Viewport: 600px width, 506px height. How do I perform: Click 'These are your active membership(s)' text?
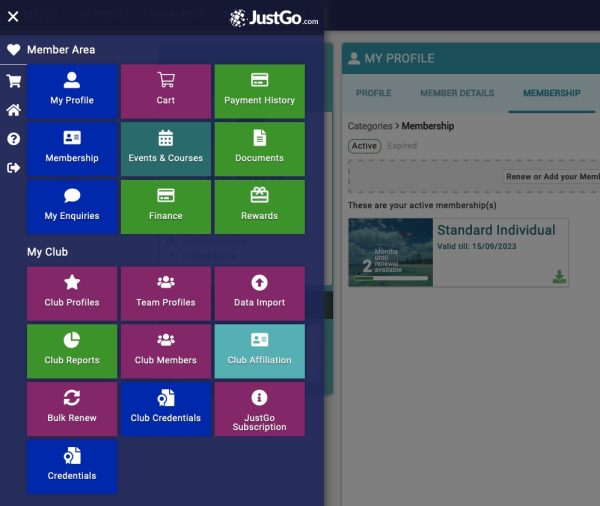click(x=422, y=205)
